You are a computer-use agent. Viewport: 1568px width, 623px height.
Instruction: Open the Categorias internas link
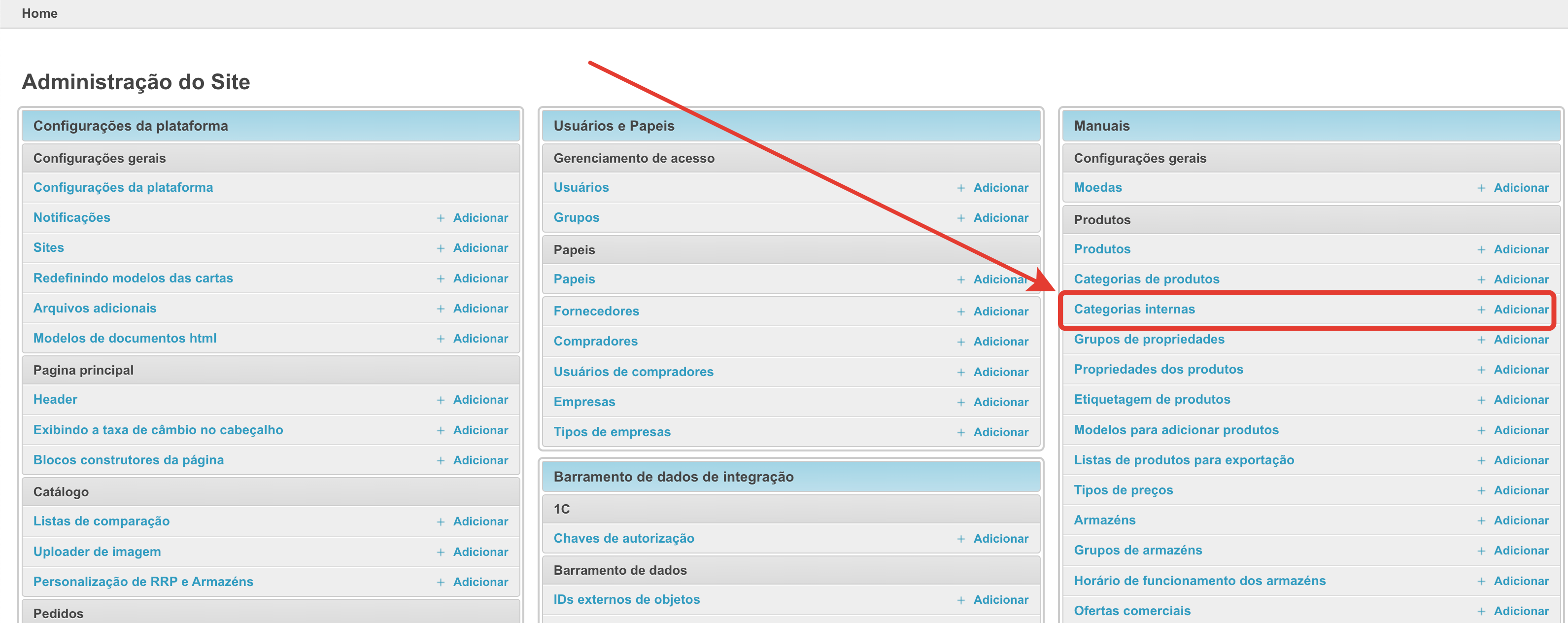point(1134,310)
